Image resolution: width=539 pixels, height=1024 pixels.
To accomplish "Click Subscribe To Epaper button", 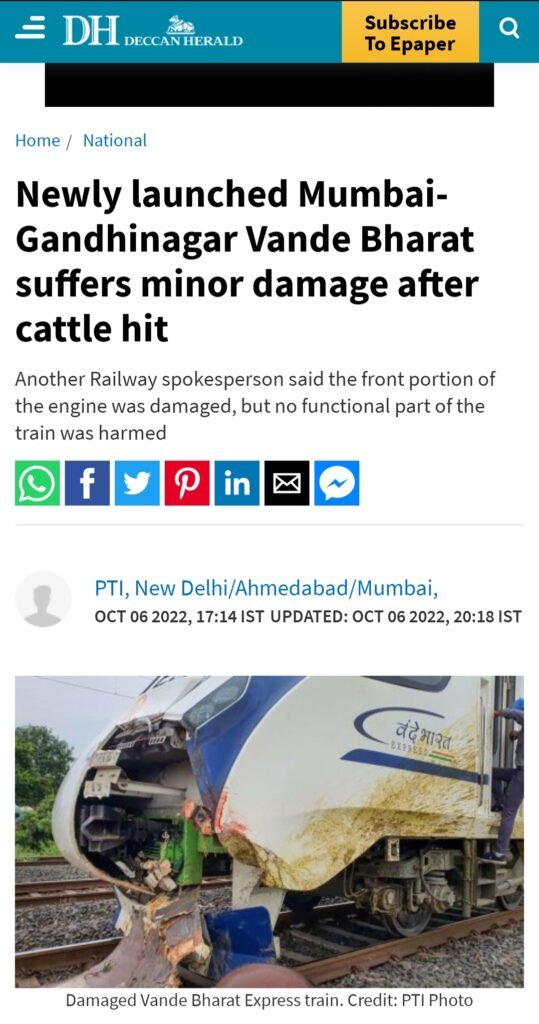I will coord(410,32).
